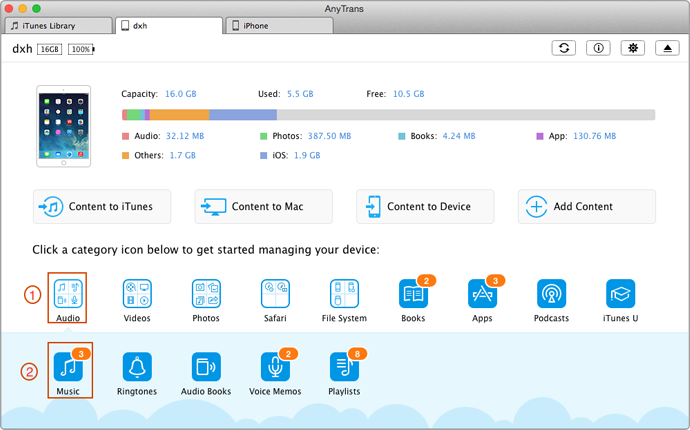Show device info with the i button
The height and width of the screenshot is (430, 690).
tap(598, 48)
